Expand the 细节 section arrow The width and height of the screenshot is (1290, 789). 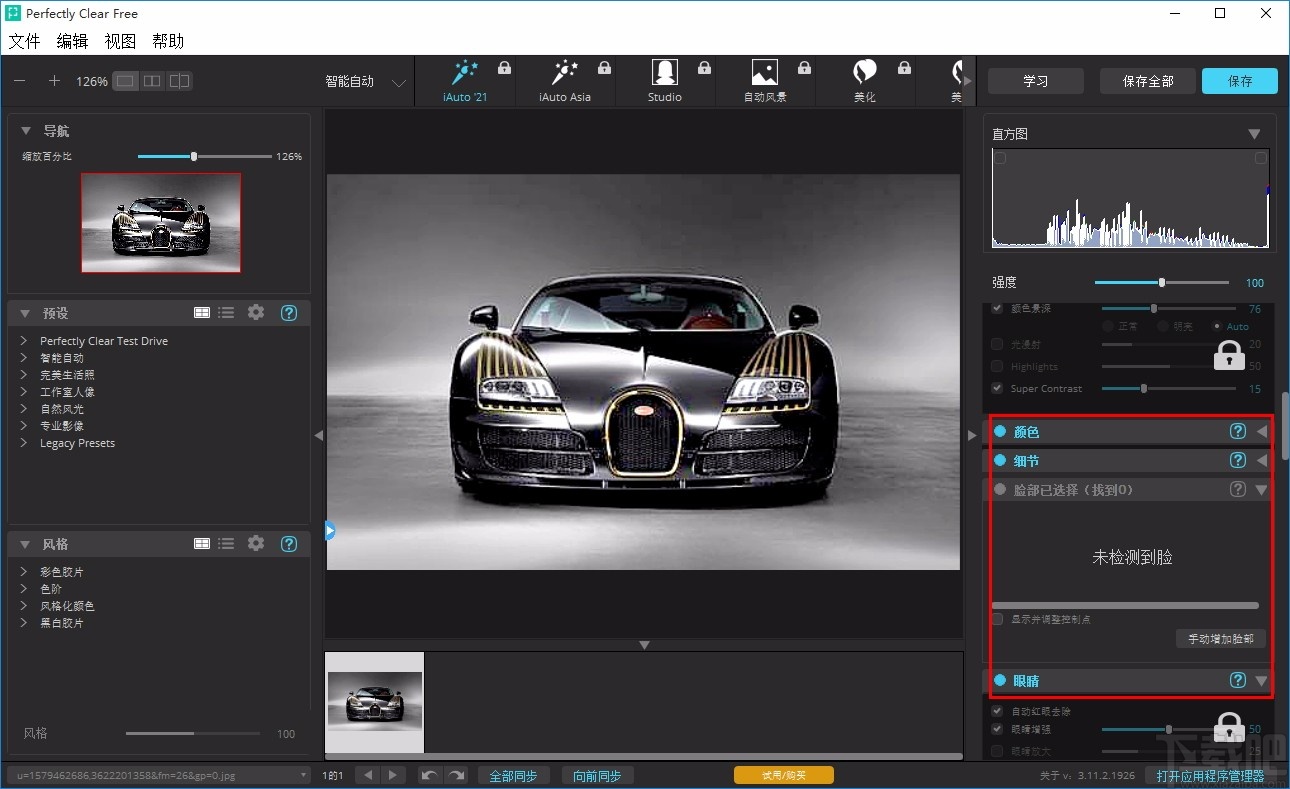[x=1261, y=461]
